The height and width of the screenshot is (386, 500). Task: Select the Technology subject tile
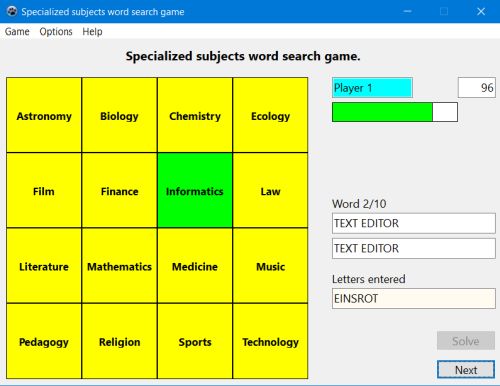coord(270,341)
